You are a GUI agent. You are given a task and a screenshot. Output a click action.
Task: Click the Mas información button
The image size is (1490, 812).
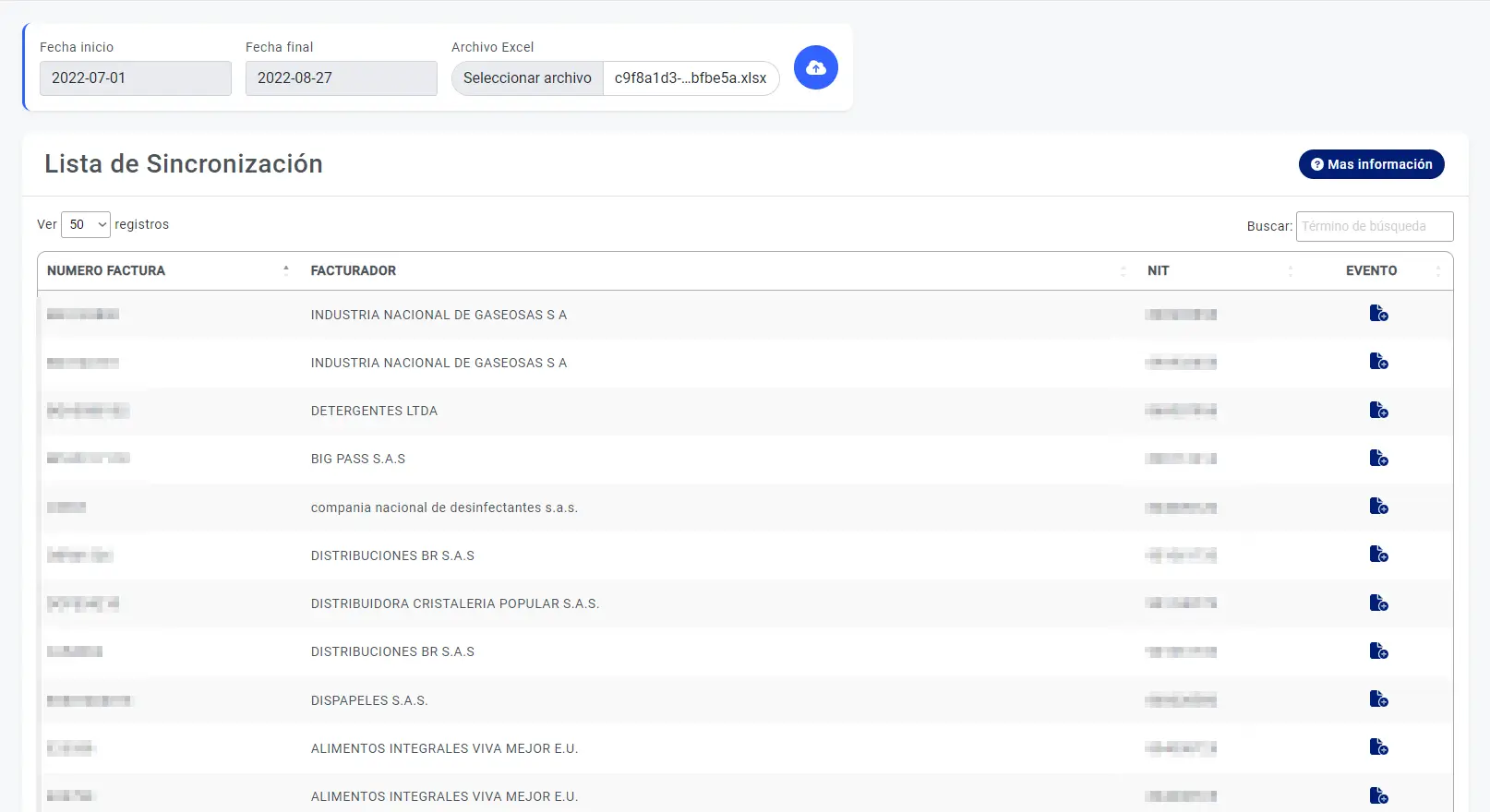tap(1371, 164)
